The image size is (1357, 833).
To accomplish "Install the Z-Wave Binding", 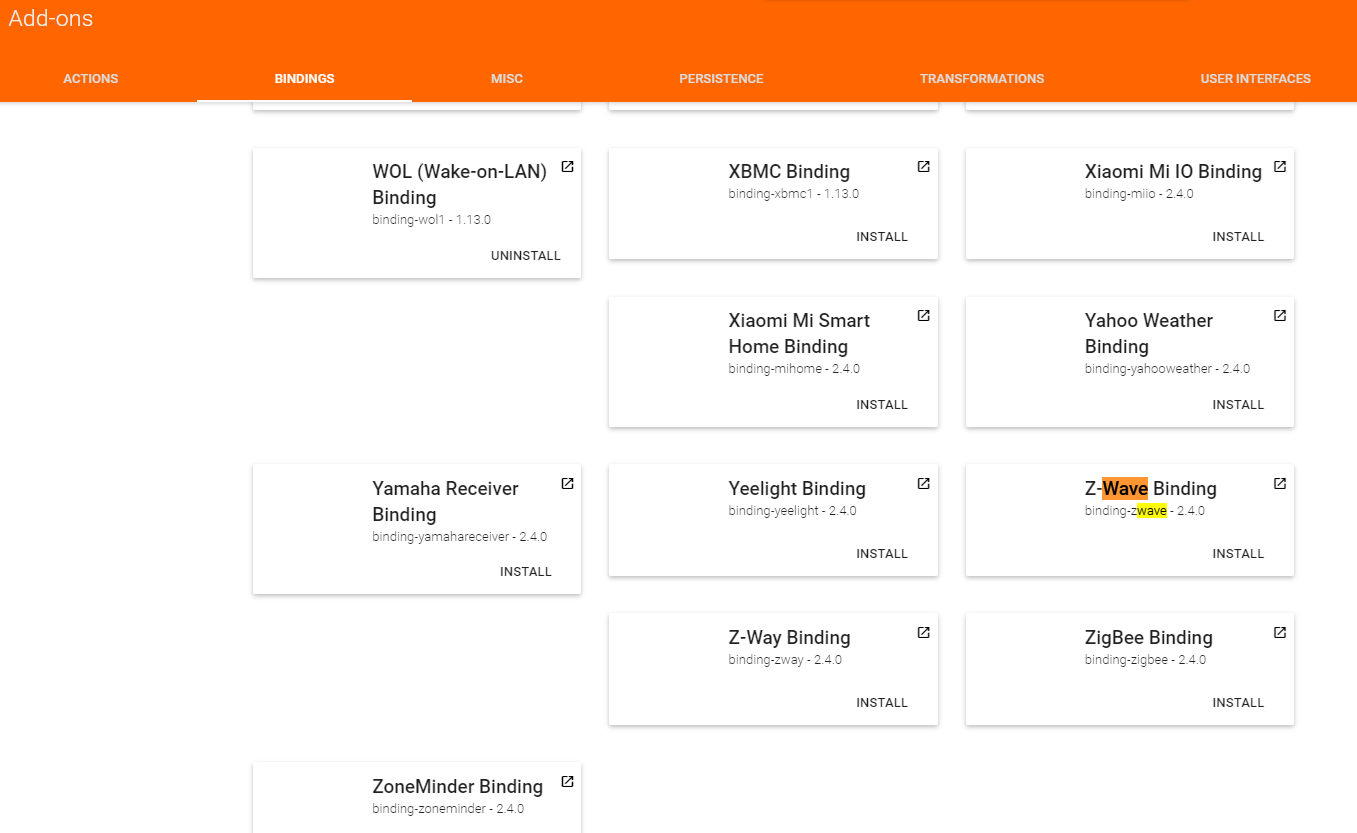I will click(x=1238, y=554).
